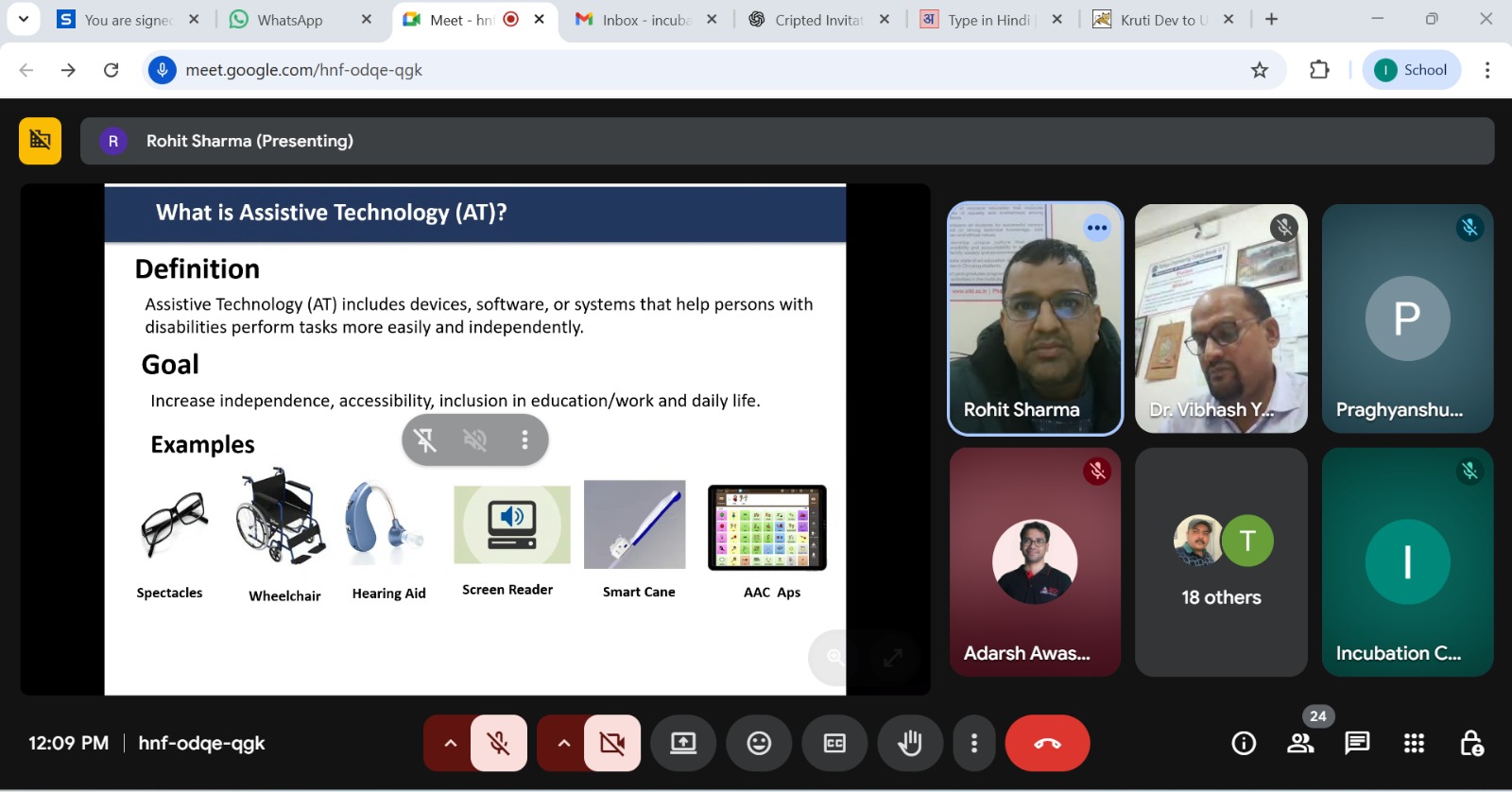Click the red leave call button
This screenshot has height=792, width=1512.
1047,744
